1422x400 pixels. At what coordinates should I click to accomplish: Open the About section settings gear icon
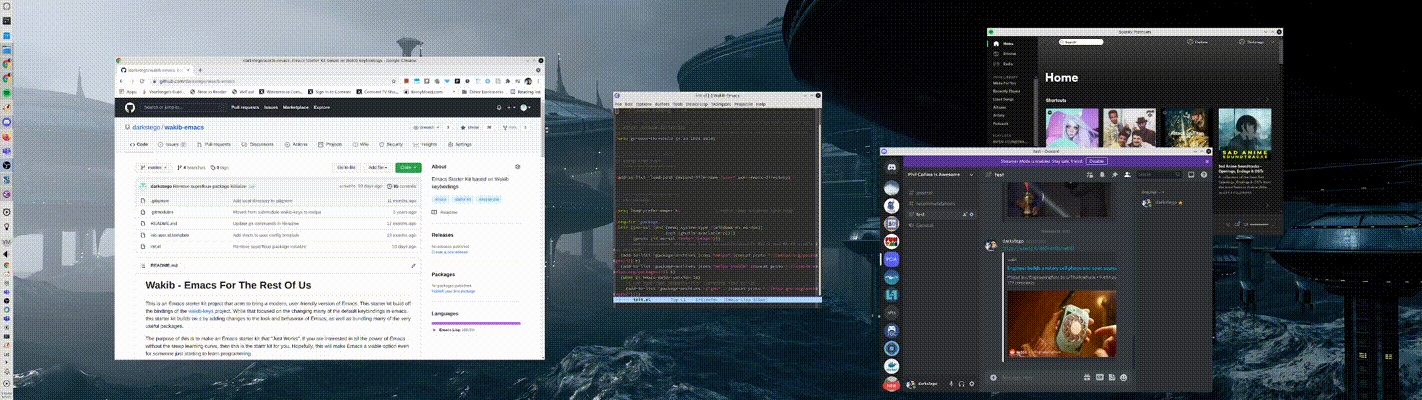pyautogui.click(x=517, y=167)
